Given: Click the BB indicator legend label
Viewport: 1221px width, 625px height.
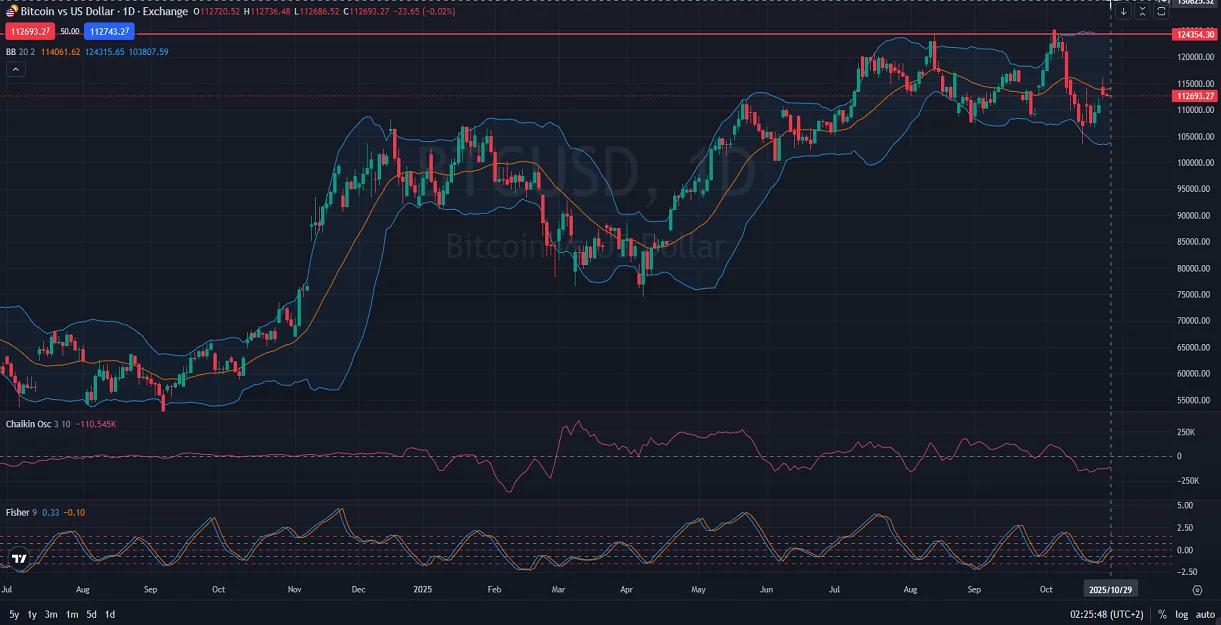Looking at the screenshot, I should [13, 50].
